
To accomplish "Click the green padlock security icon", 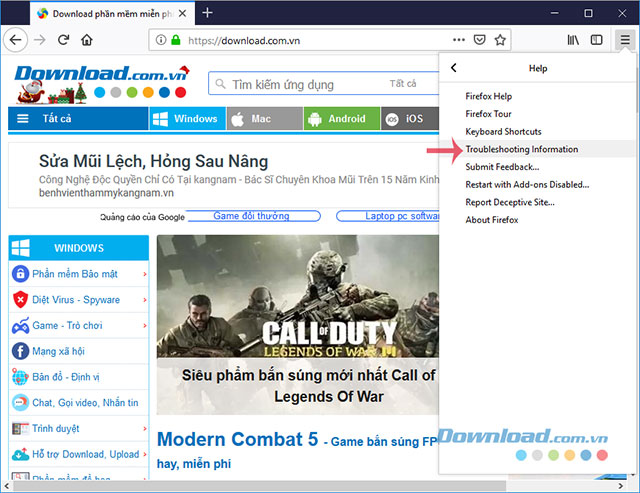I will (x=176, y=40).
